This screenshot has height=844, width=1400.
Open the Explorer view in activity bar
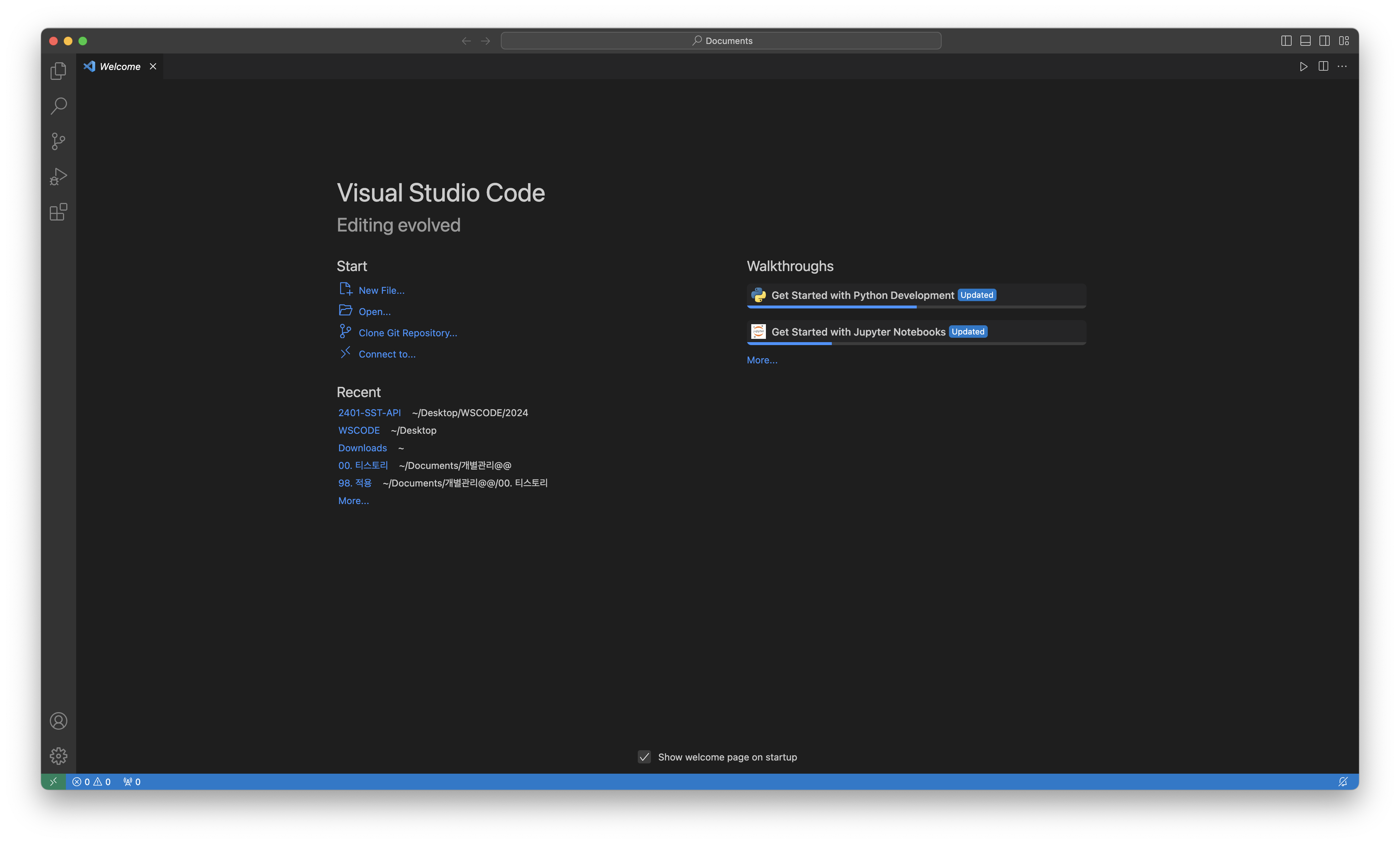58,71
